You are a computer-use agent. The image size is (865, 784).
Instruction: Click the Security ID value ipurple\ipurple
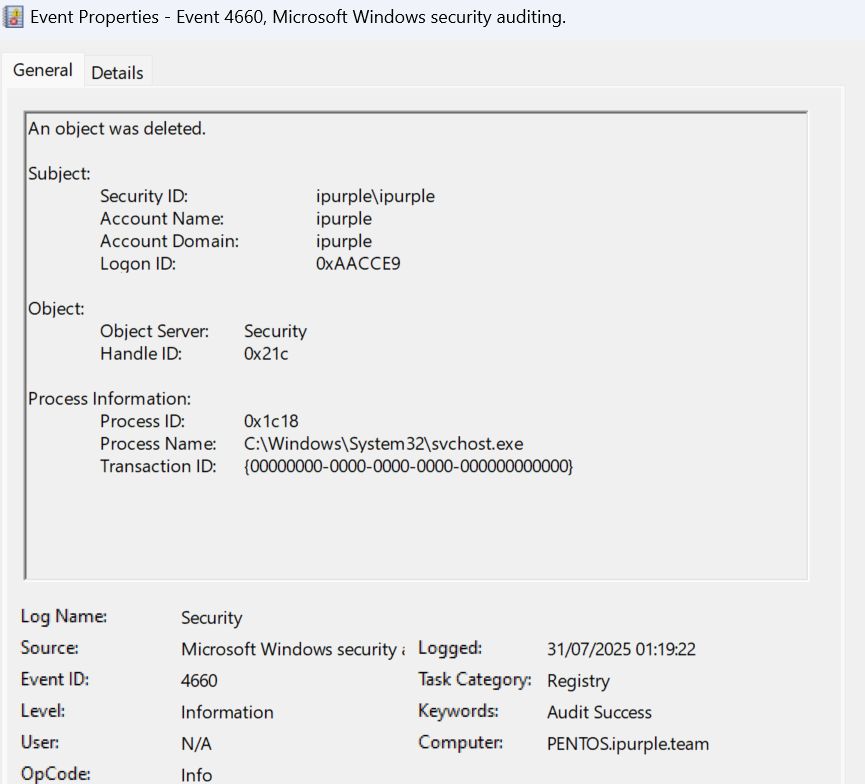pyautogui.click(x=375, y=196)
